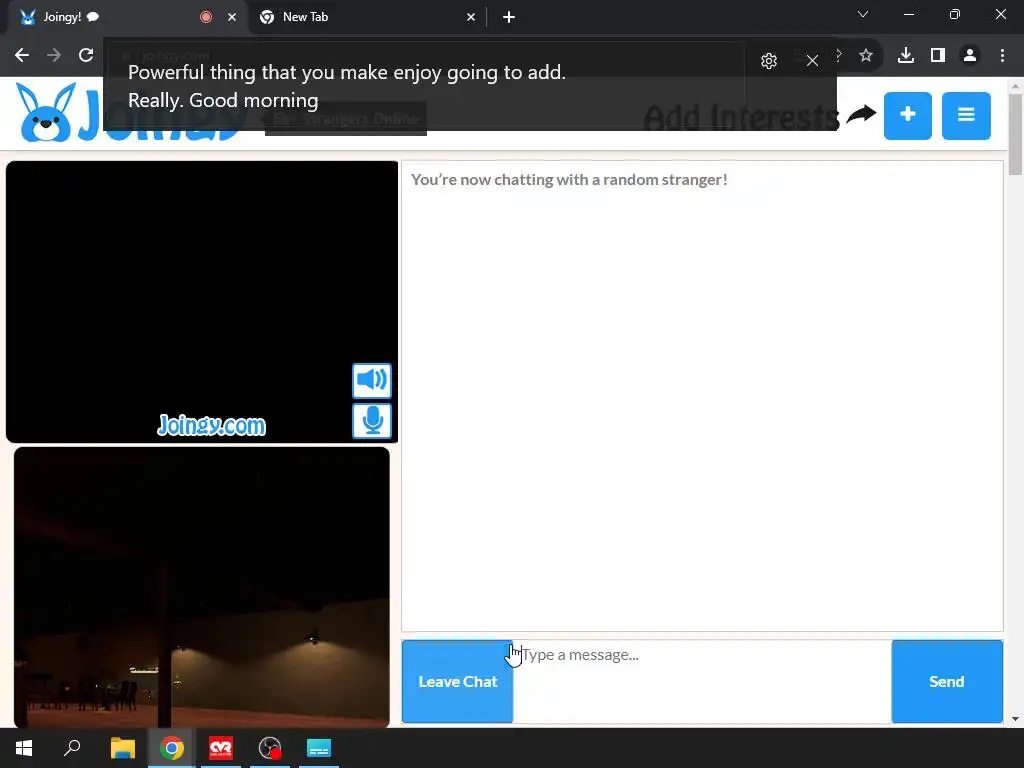The width and height of the screenshot is (1024, 768).
Task: Toggle the Chrome side panel icon
Action: (x=938, y=55)
